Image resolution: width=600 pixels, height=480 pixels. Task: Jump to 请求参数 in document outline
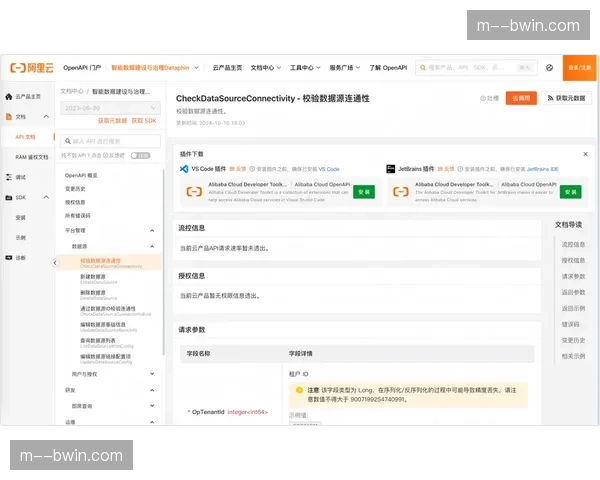coord(573,276)
